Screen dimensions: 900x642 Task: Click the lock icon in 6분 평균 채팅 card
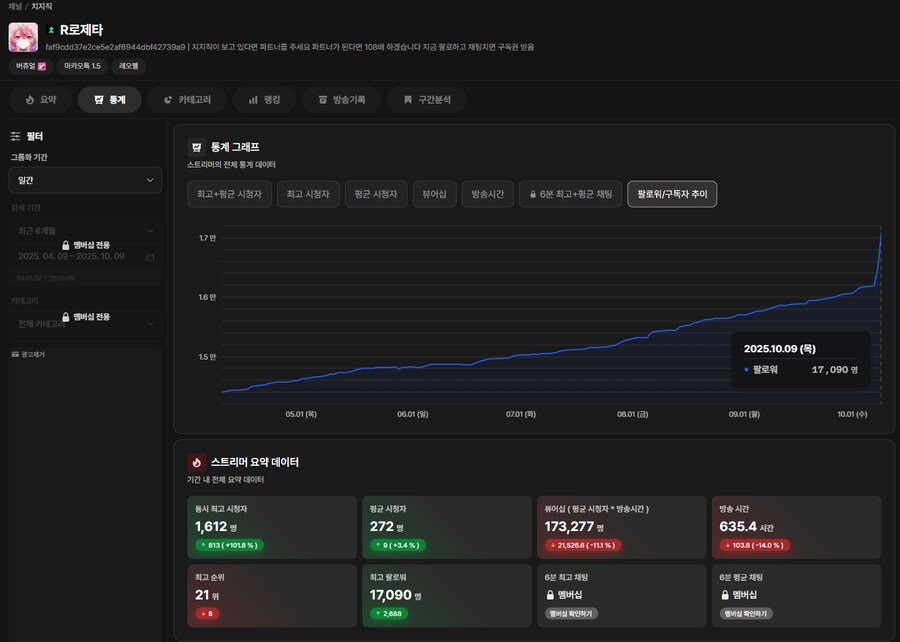click(x=725, y=595)
